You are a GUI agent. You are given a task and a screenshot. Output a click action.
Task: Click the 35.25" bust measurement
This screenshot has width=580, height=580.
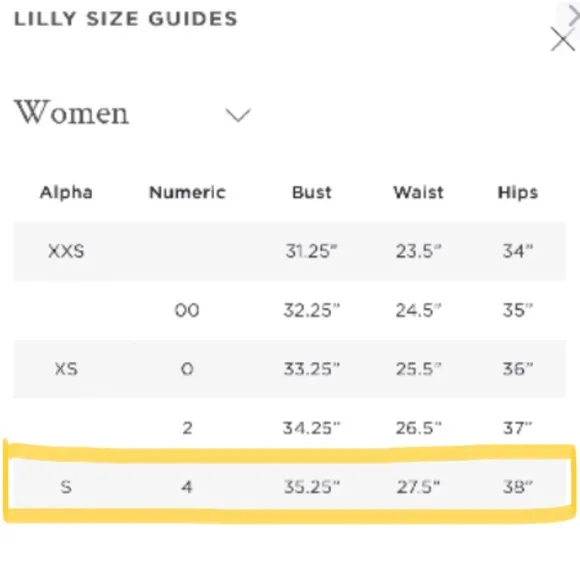tap(311, 487)
